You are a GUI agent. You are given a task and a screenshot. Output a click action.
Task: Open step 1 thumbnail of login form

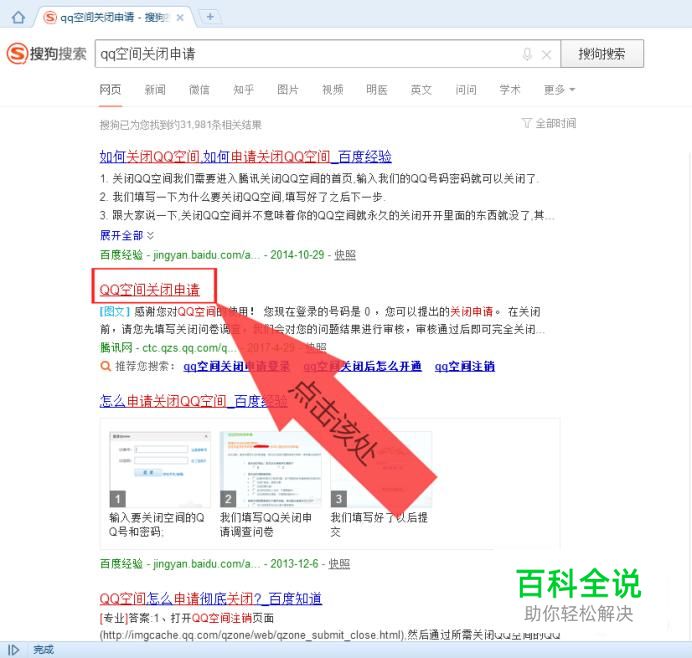[x=160, y=470]
